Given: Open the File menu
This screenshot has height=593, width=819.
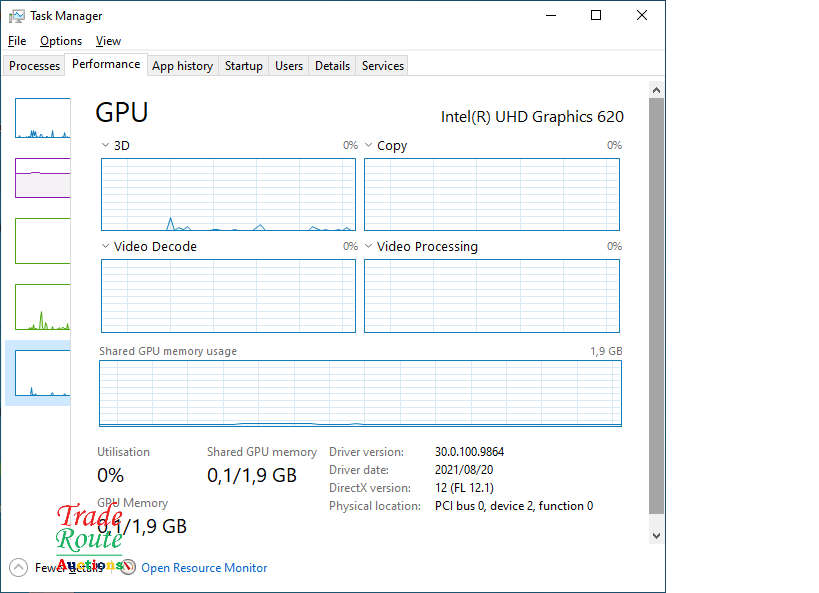Looking at the screenshot, I should coord(17,41).
